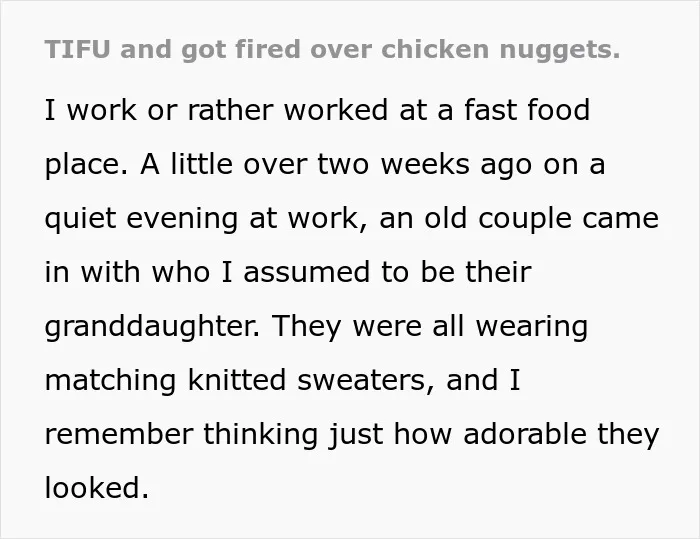Viewport: 700px width, 539px height.
Task: Click the word 'matching'
Action: 111,381
